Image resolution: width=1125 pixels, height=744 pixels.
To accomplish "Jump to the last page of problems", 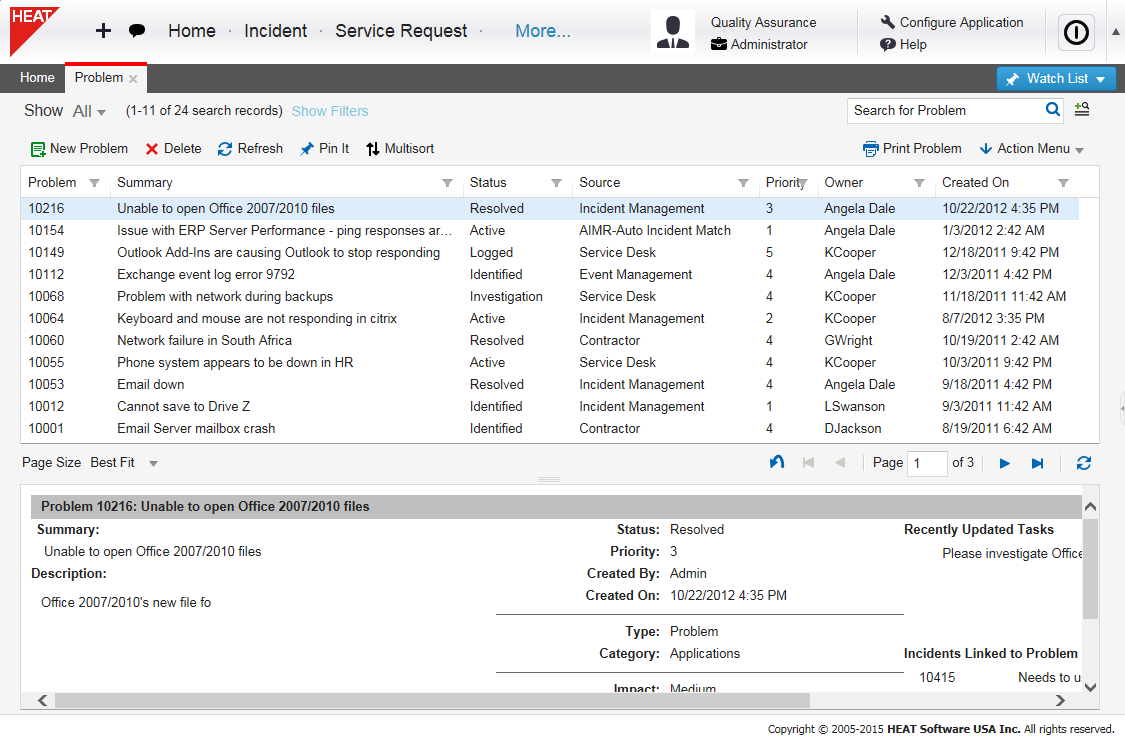I will pos(1037,462).
